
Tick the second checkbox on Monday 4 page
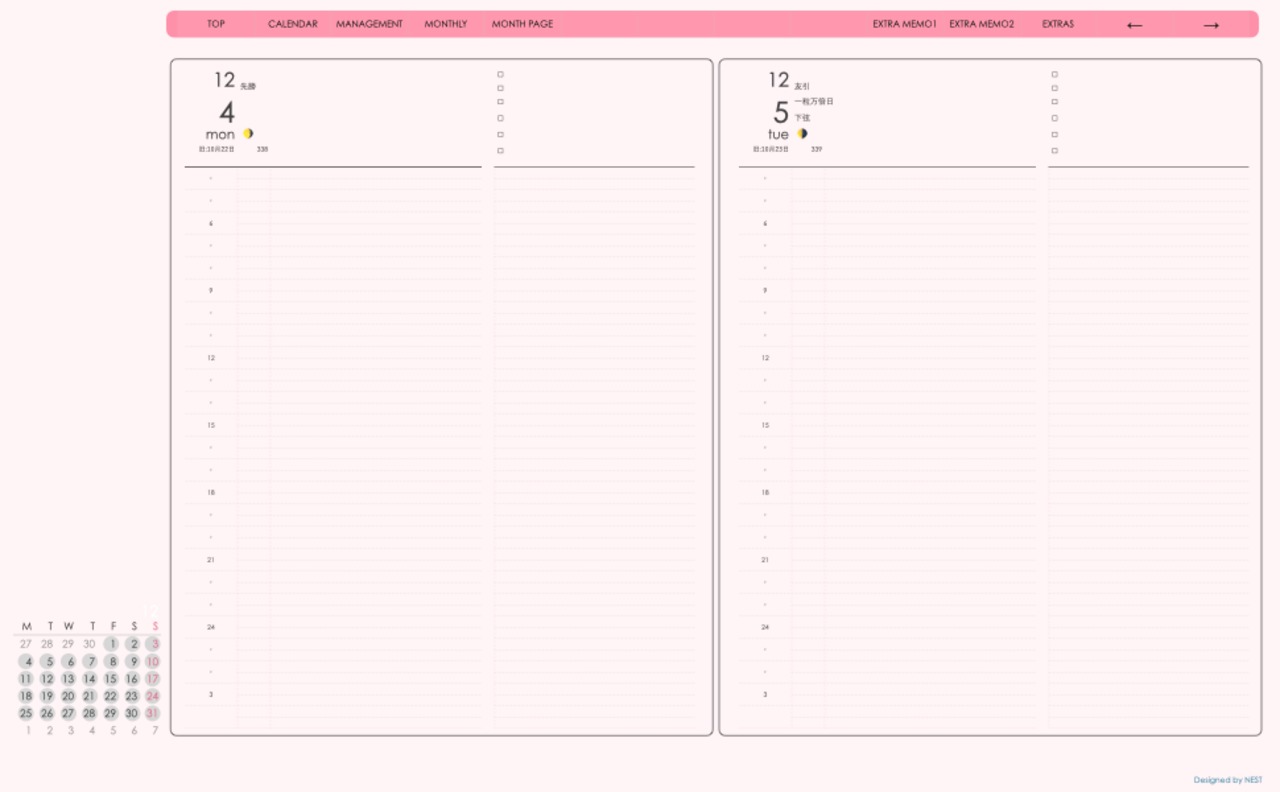[500, 88]
